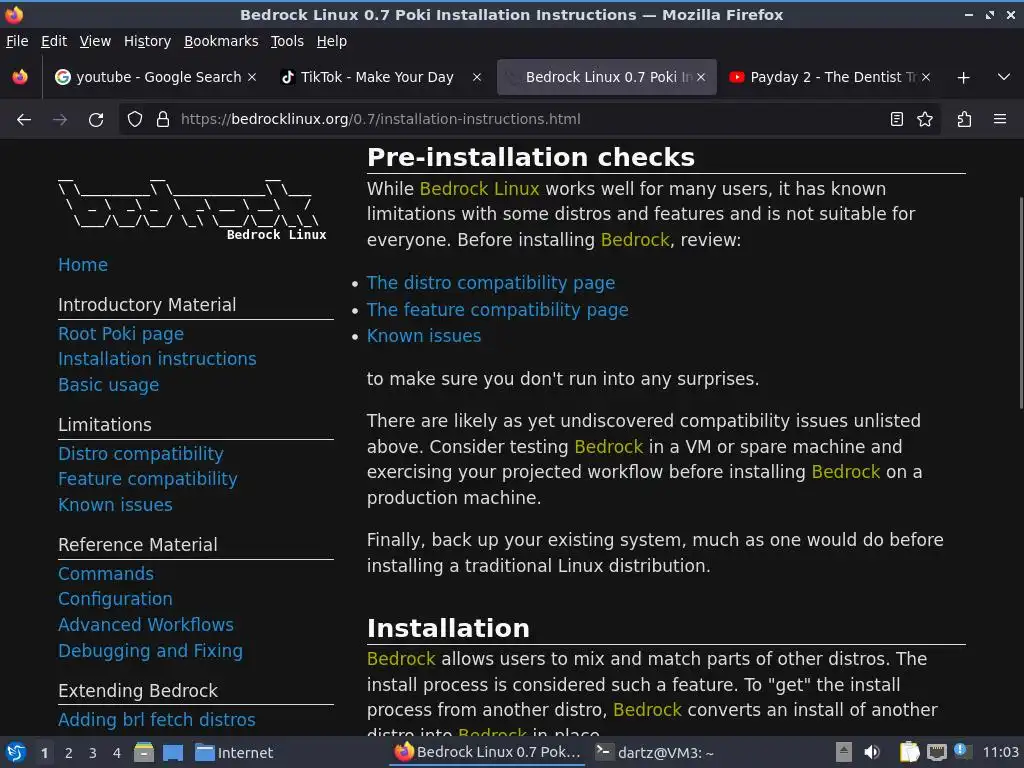This screenshot has height=768, width=1024.
Task: Open the Tools menu
Action: (x=287, y=41)
